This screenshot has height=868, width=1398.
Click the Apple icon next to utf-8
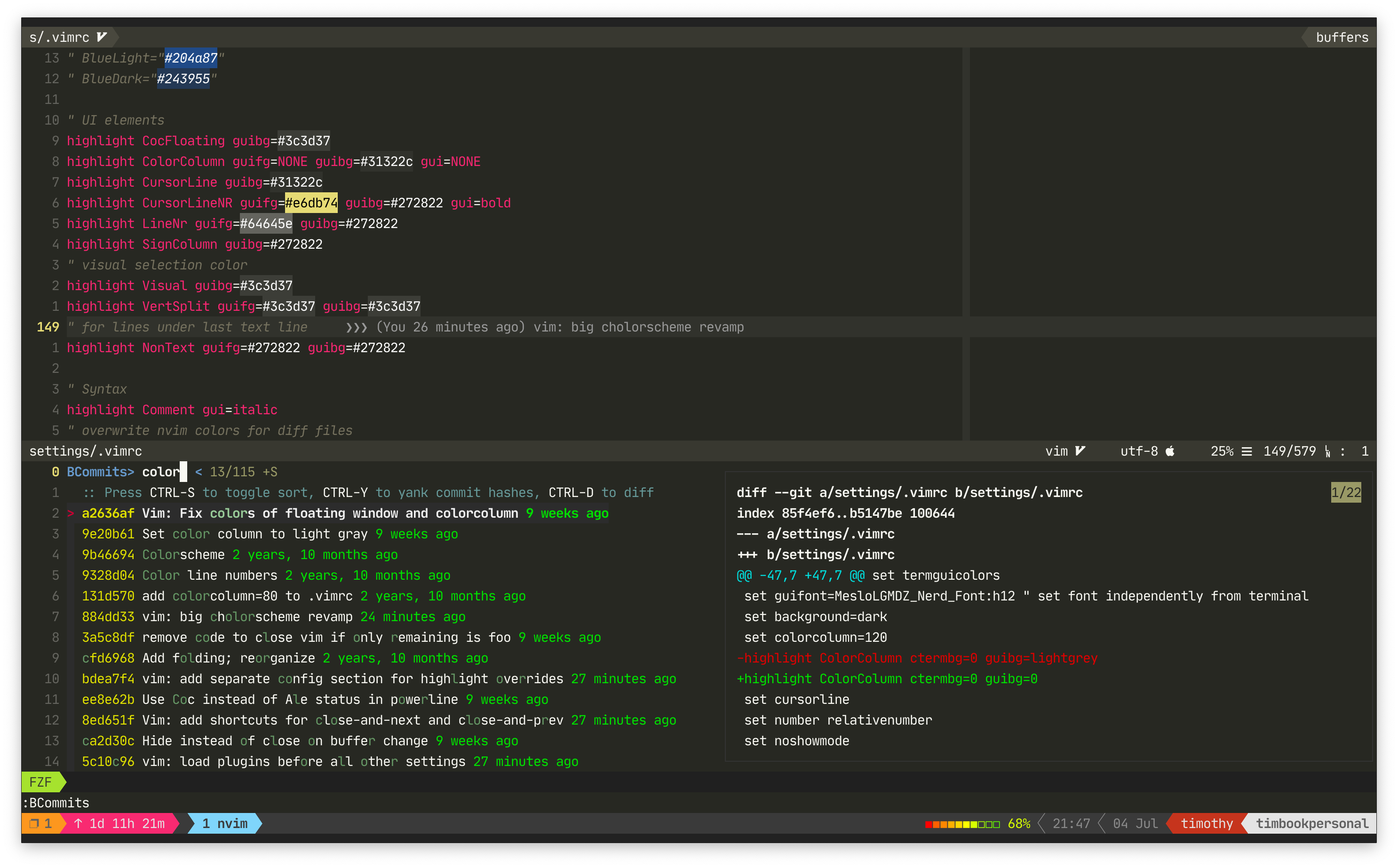(x=1170, y=451)
